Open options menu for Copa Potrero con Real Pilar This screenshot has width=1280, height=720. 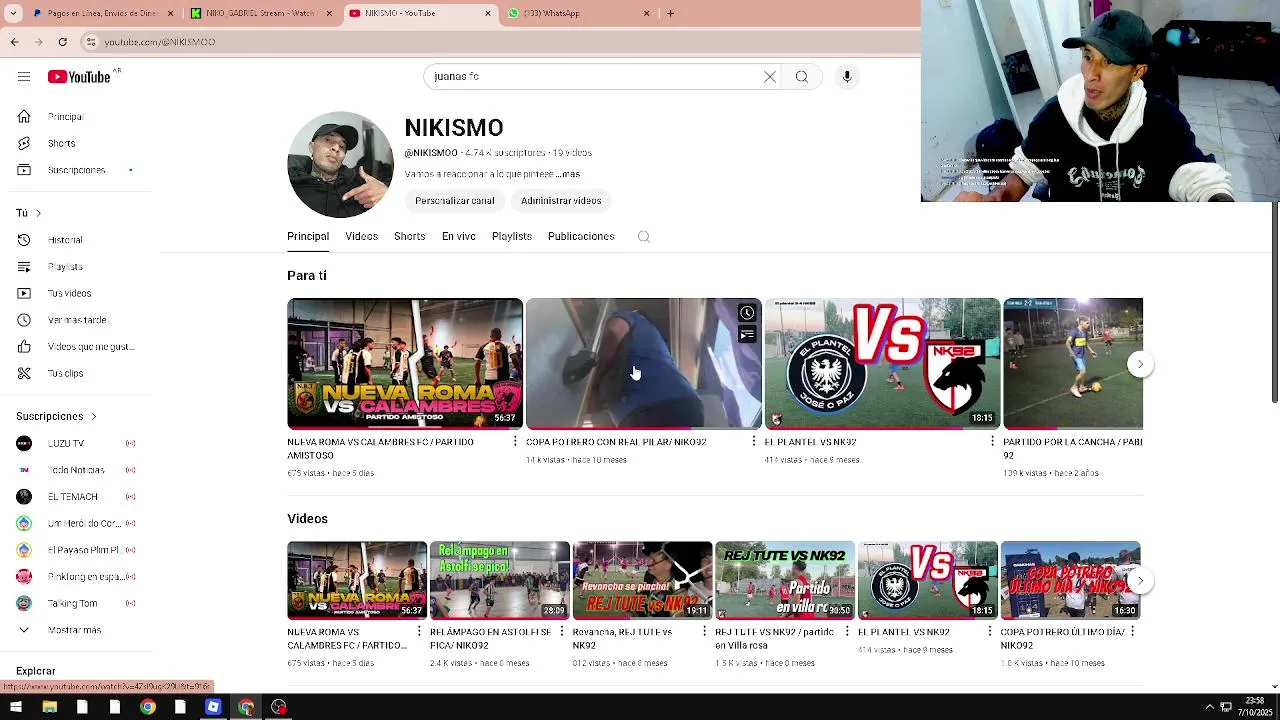(754, 442)
